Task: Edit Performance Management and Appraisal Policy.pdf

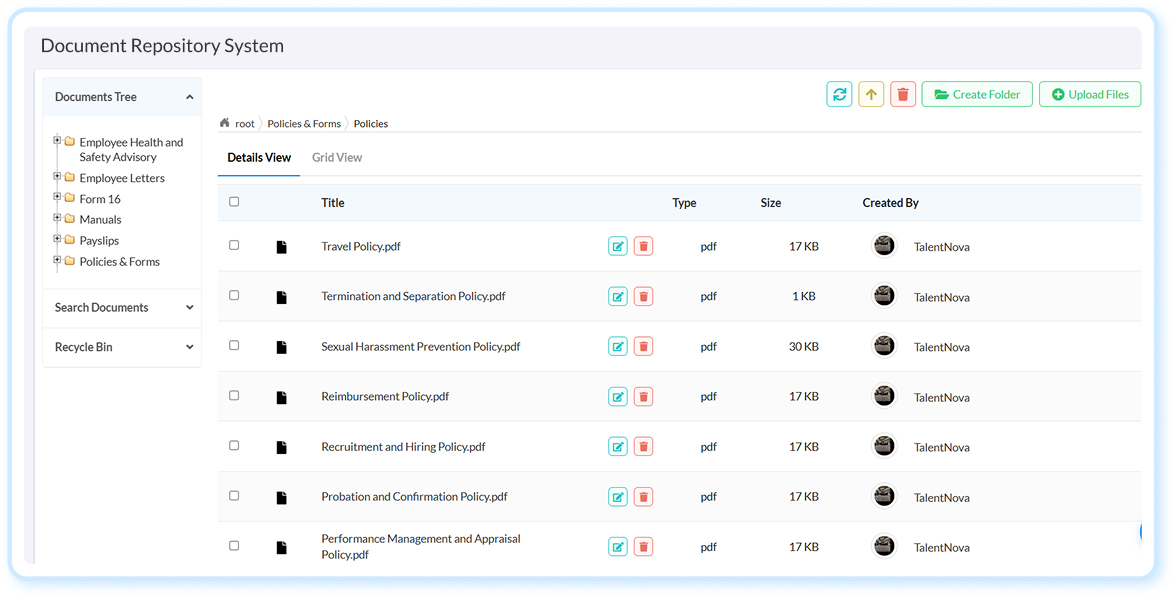Action: pos(617,546)
